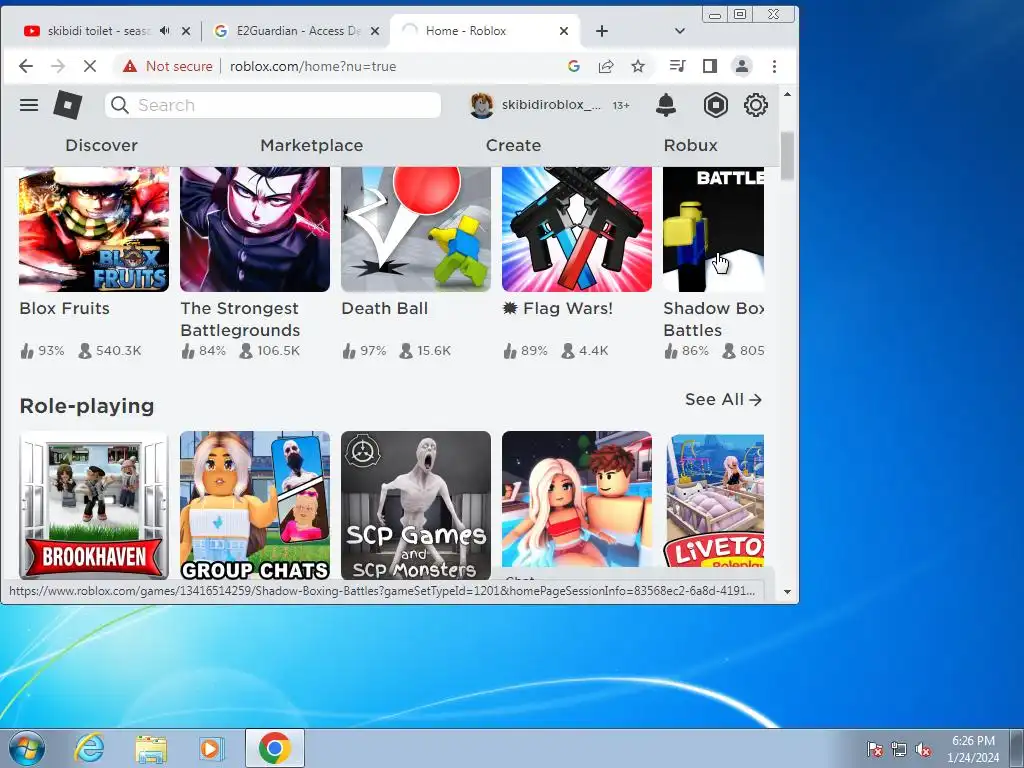Click the page scrollbar down arrow
Viewport: 1024px width, 768px height.
pos(787,592)
